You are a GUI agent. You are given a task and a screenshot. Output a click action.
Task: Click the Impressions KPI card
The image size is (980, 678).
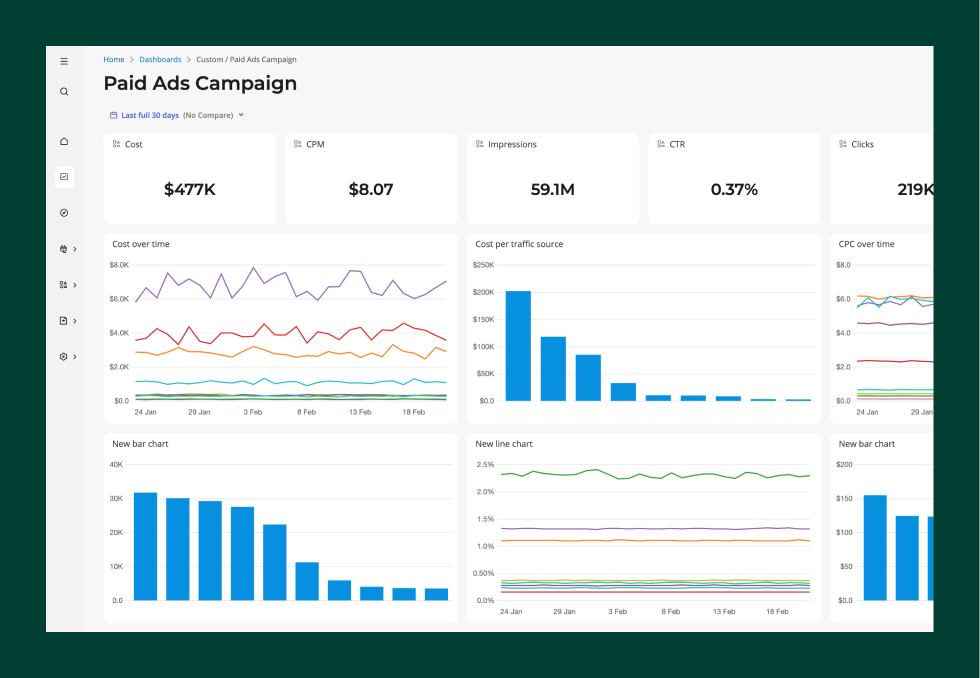552,178
